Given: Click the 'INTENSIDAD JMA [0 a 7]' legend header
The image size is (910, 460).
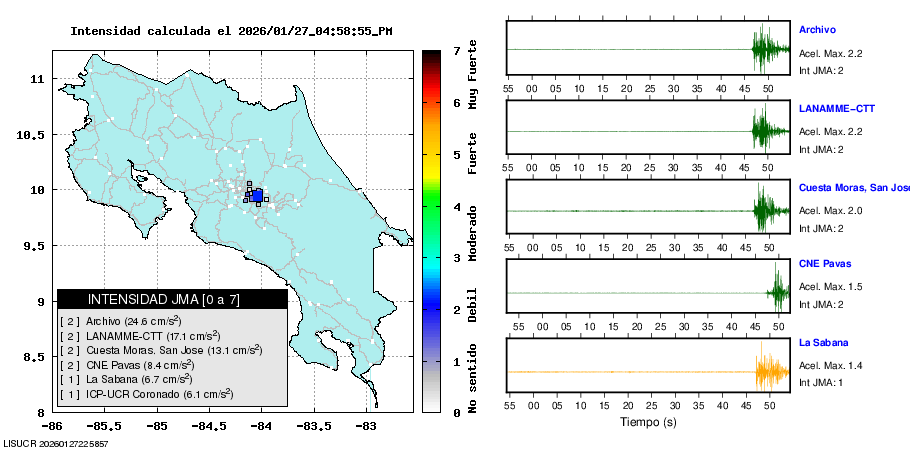Looking at the screenshot, I should 172,299.
